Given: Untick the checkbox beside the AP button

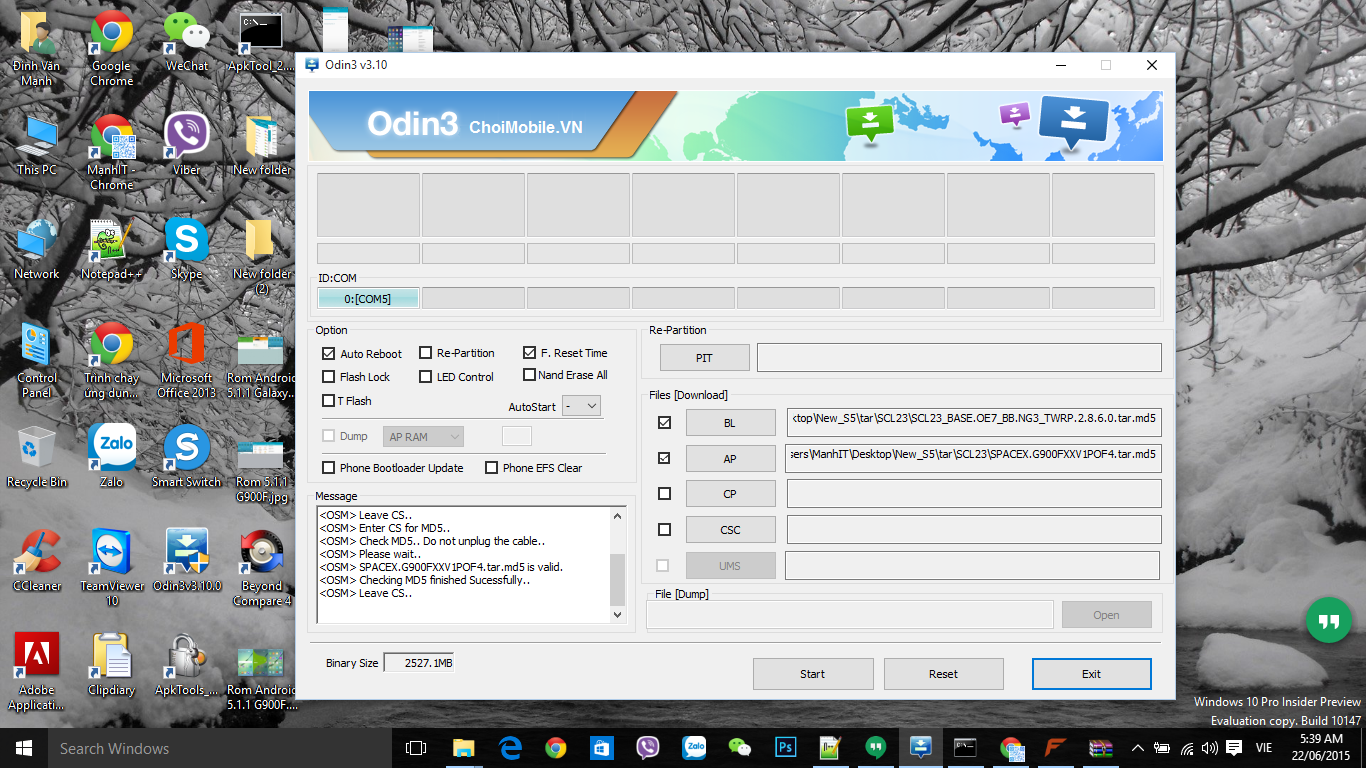Looking at the screenshot, I should point(664,458).
